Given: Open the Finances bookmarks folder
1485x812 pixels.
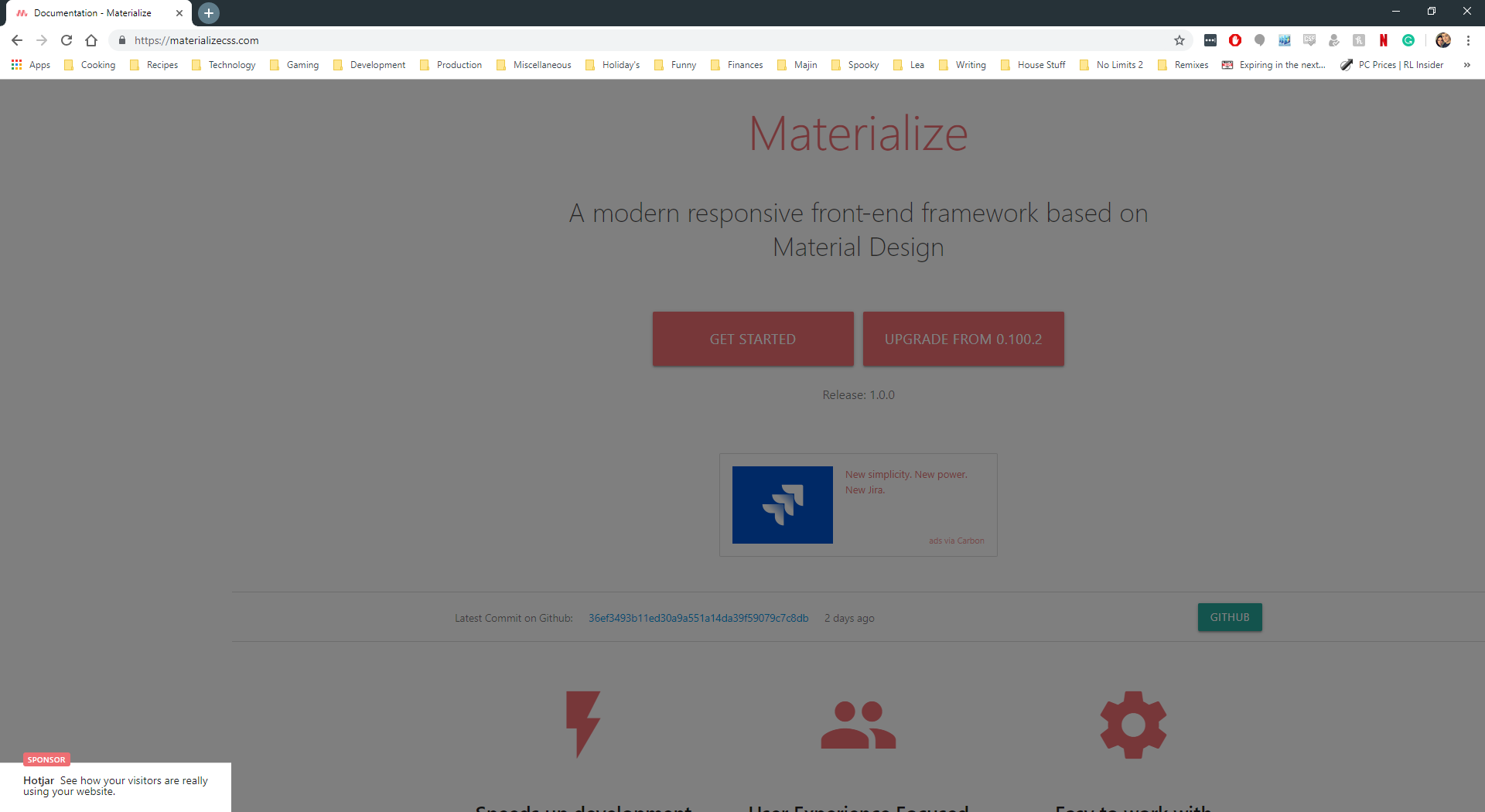Looking at the screenshot, I should [x=737, y=65].
